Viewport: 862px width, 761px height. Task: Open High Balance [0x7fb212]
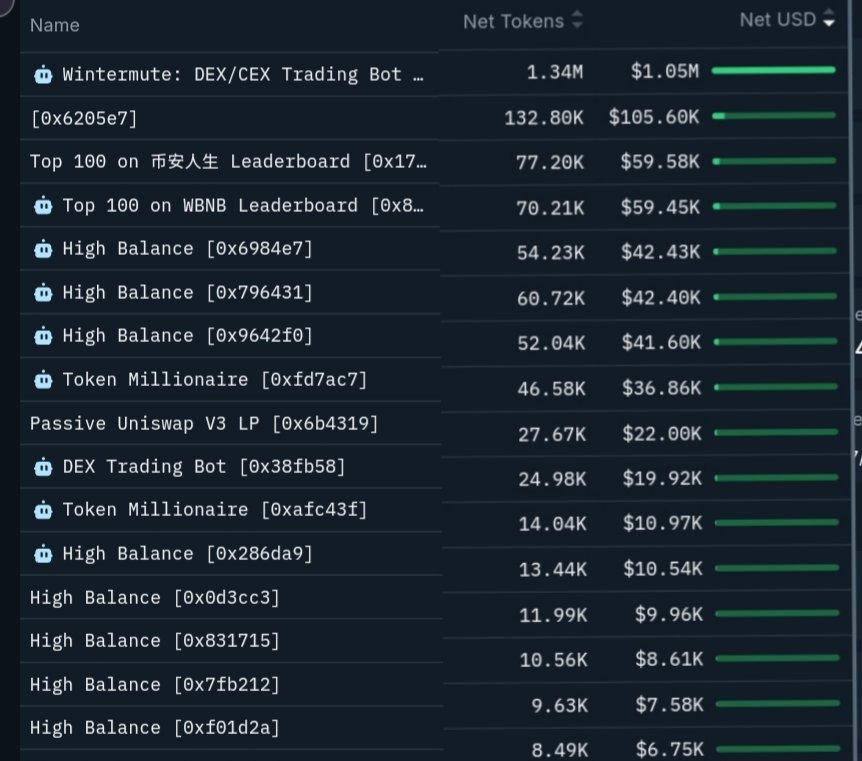click(x=154, y=685)
